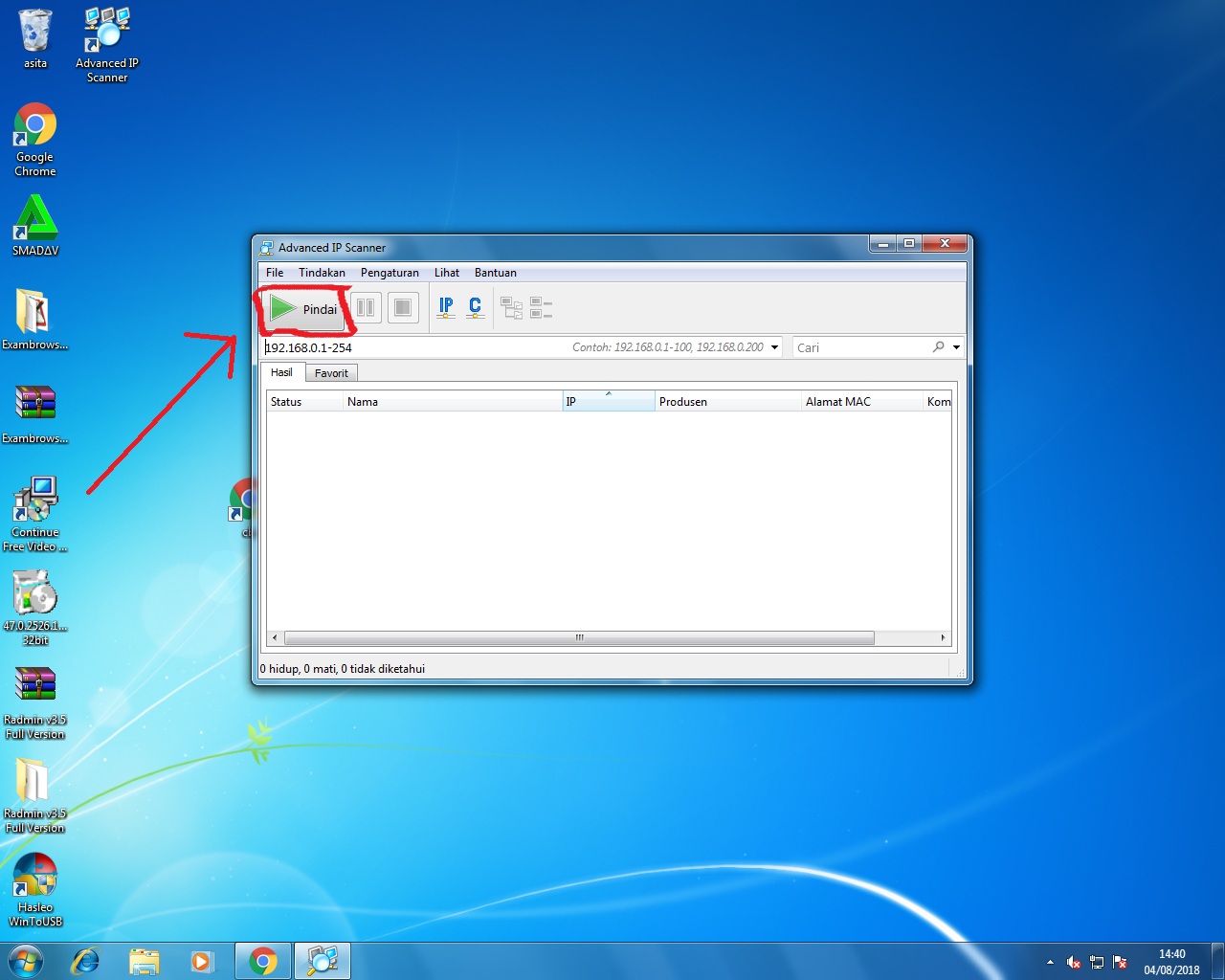Screen dimensions: 1225x980
Task: Select the Hasleo WinToUSB desktop shortcut
Action: point(35,889)
